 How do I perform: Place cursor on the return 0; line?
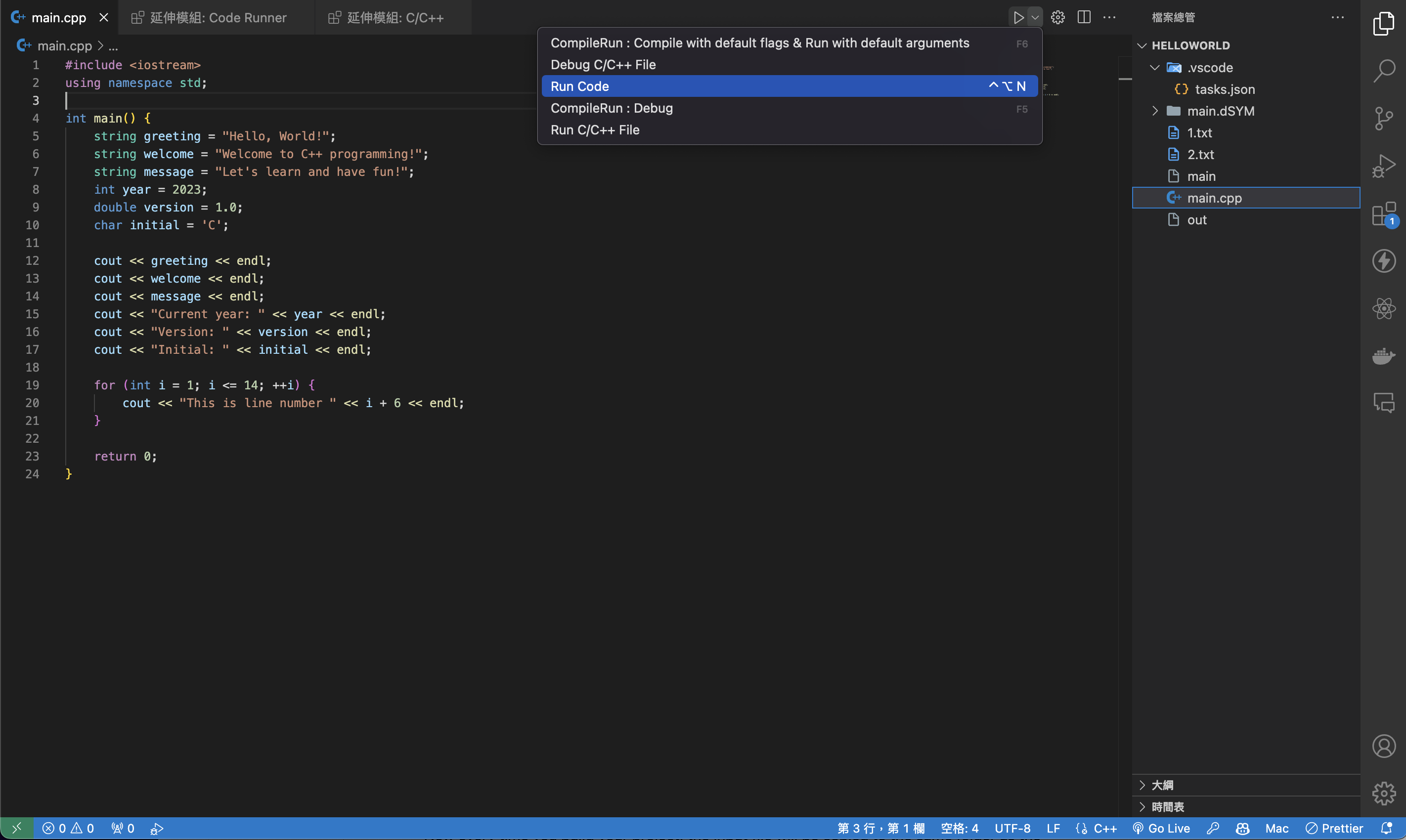point(125,456)
